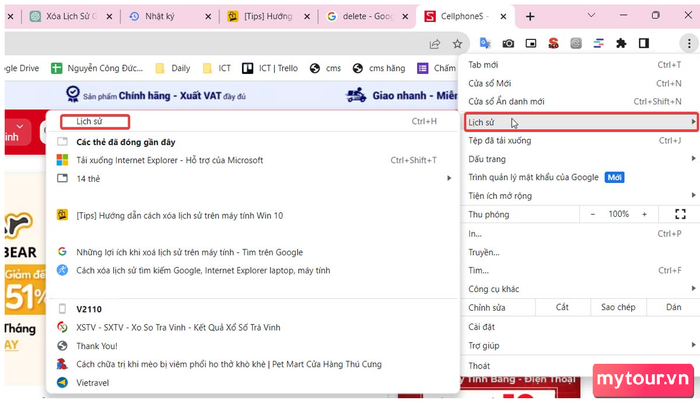700x405 pixels.
Task: Open XSTV - SXTV Xo So Tra Vinh entry
Action: [x=253, y=328]
